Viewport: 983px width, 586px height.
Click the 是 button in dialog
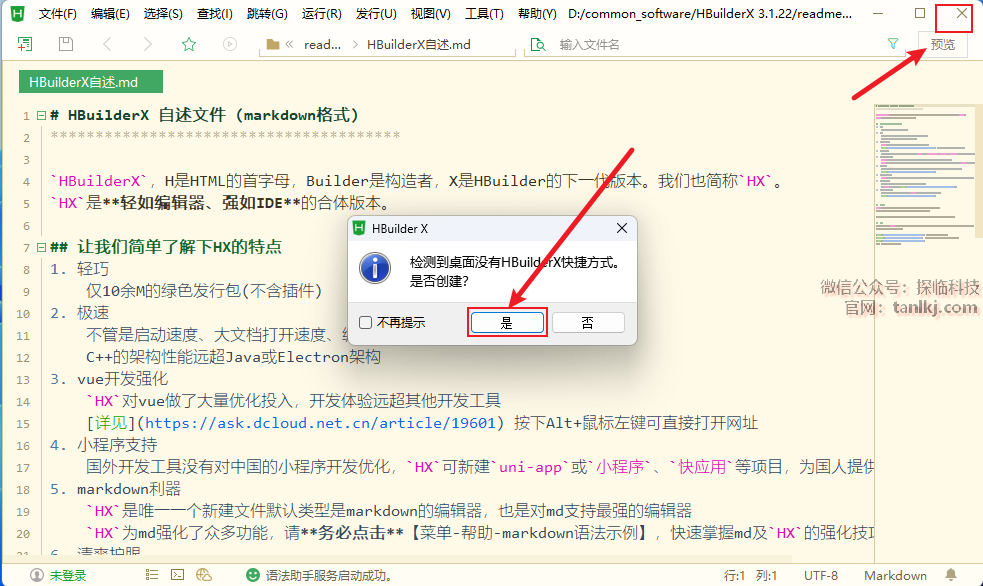[x=507, y=323]
